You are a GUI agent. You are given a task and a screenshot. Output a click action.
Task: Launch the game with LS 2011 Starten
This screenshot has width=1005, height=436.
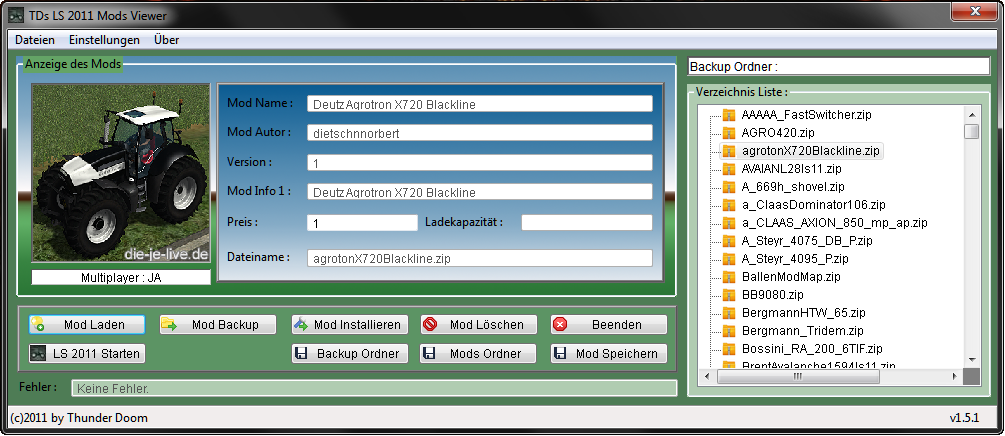coord(87,353)
